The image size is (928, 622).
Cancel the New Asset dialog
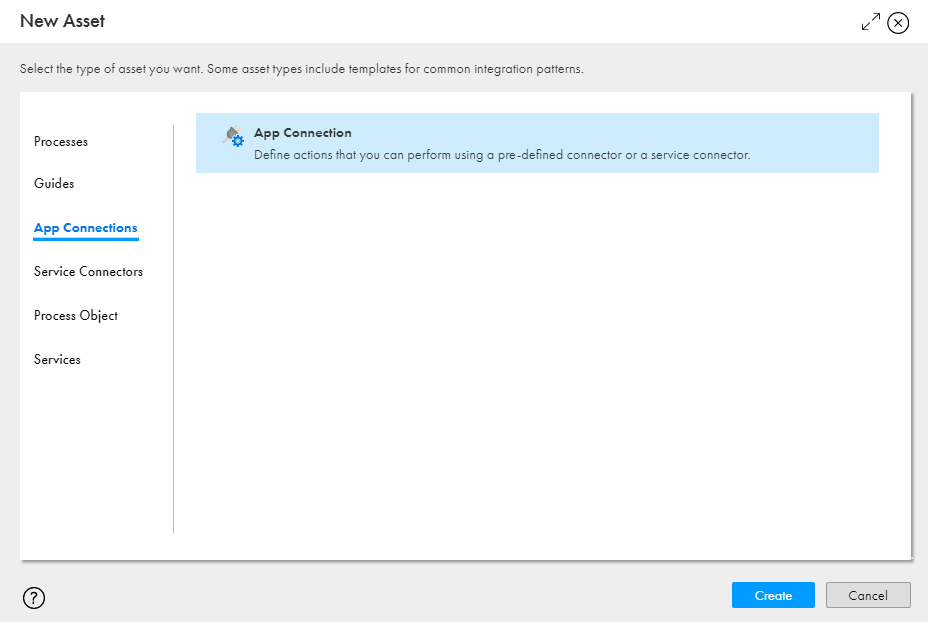tap(868, 595)
